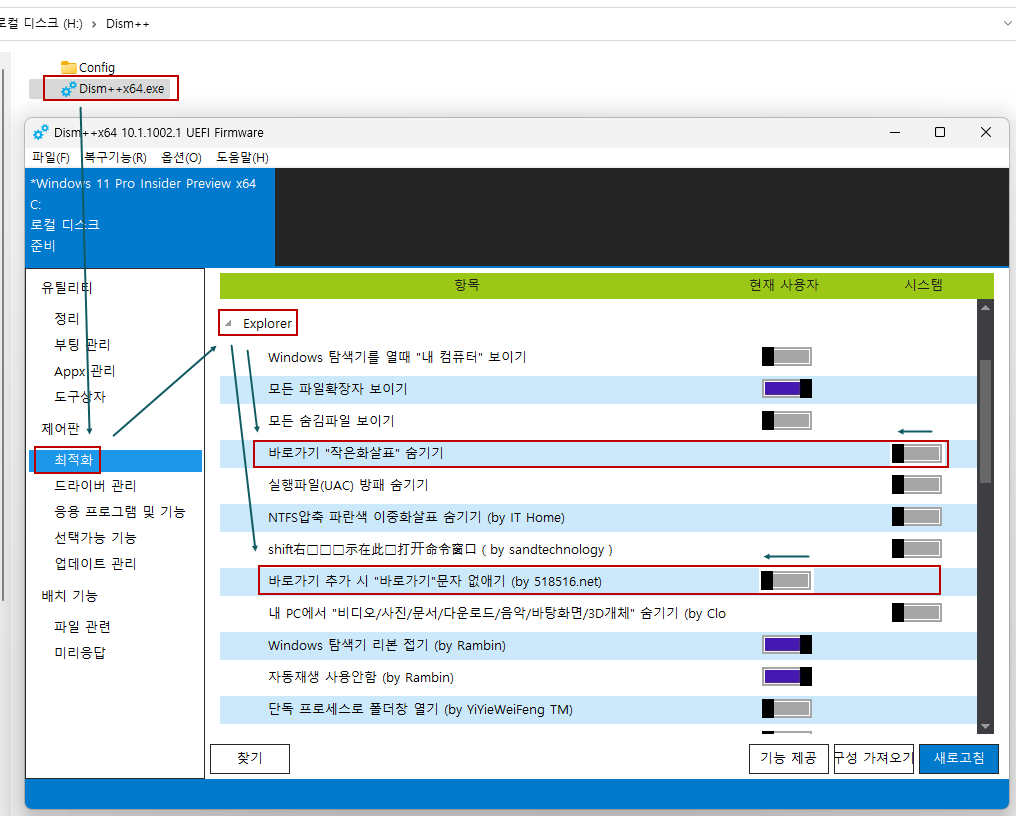Toggle '실행파일(UAC) 방패 숨기기' switch
The width and height of the screenshot is (1016, 816).
916,485
